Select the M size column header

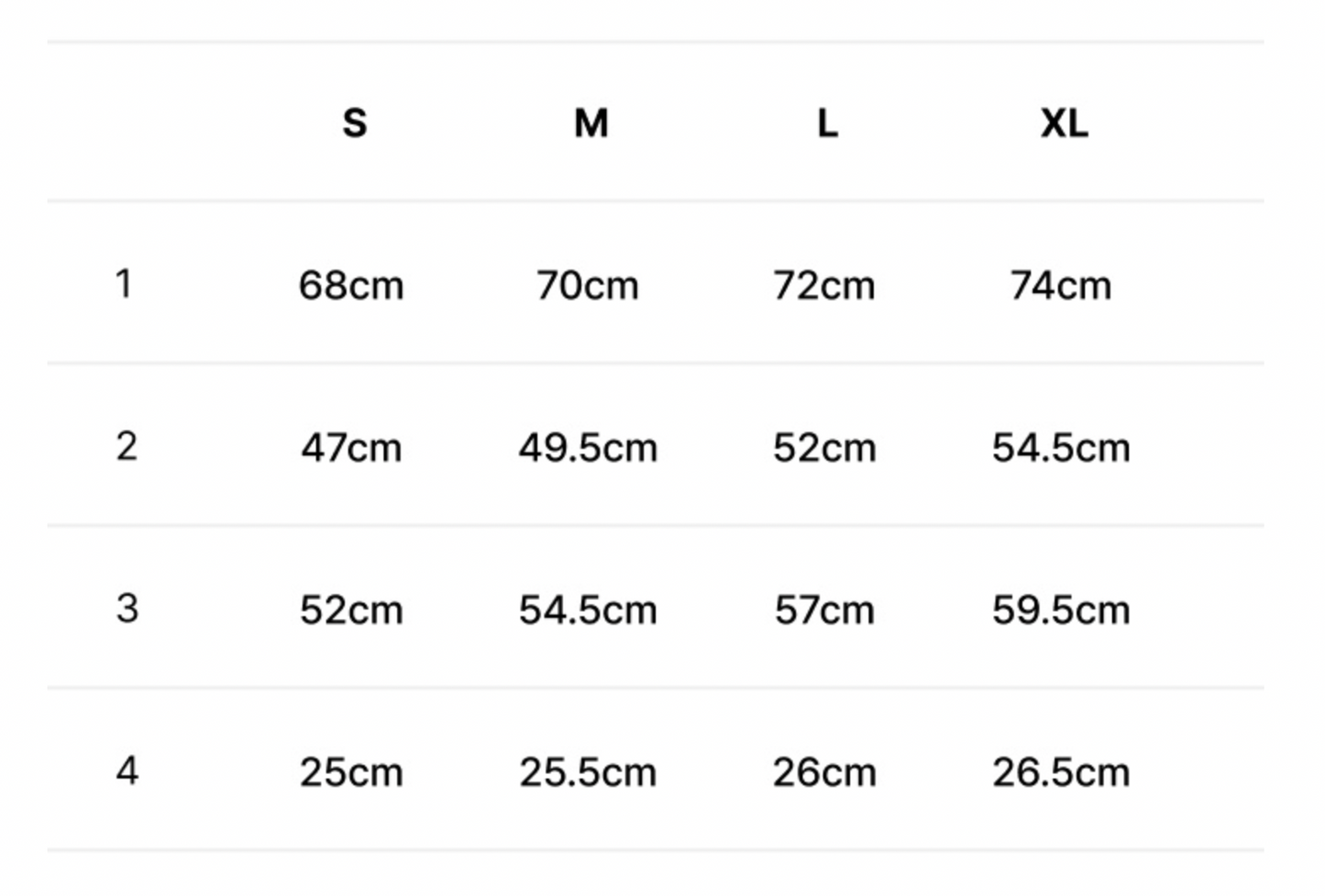click(591, 123)
